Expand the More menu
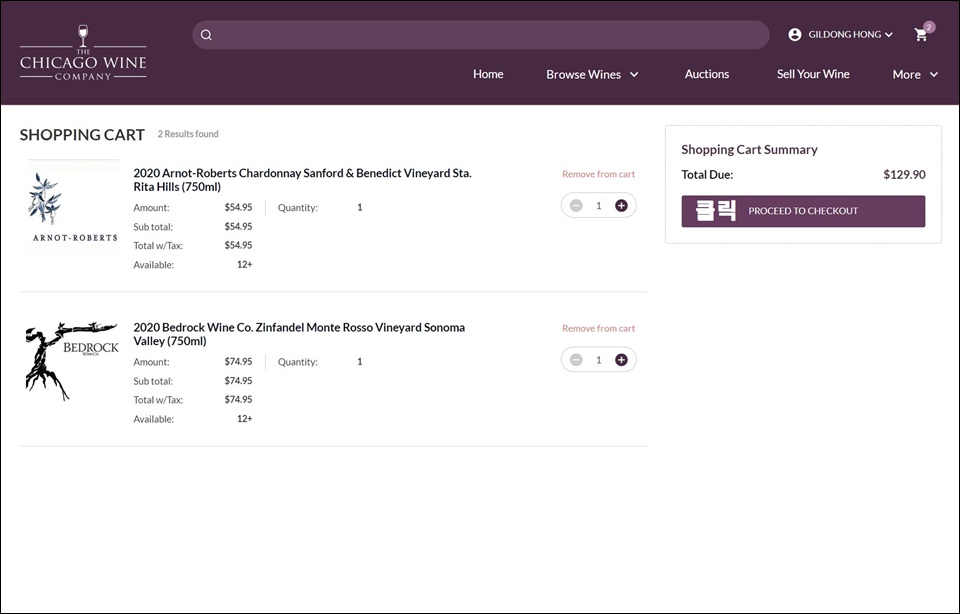Screen dimensions: 960x614 915,74
